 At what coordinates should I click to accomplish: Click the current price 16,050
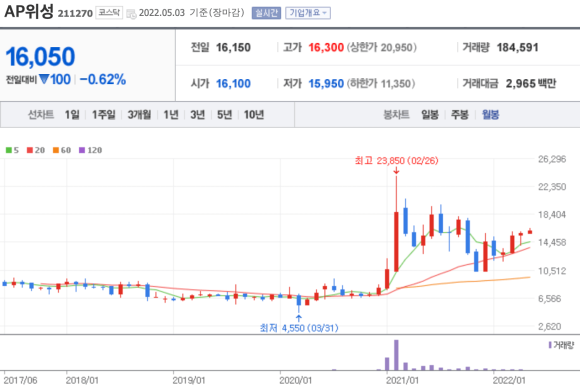40,57
